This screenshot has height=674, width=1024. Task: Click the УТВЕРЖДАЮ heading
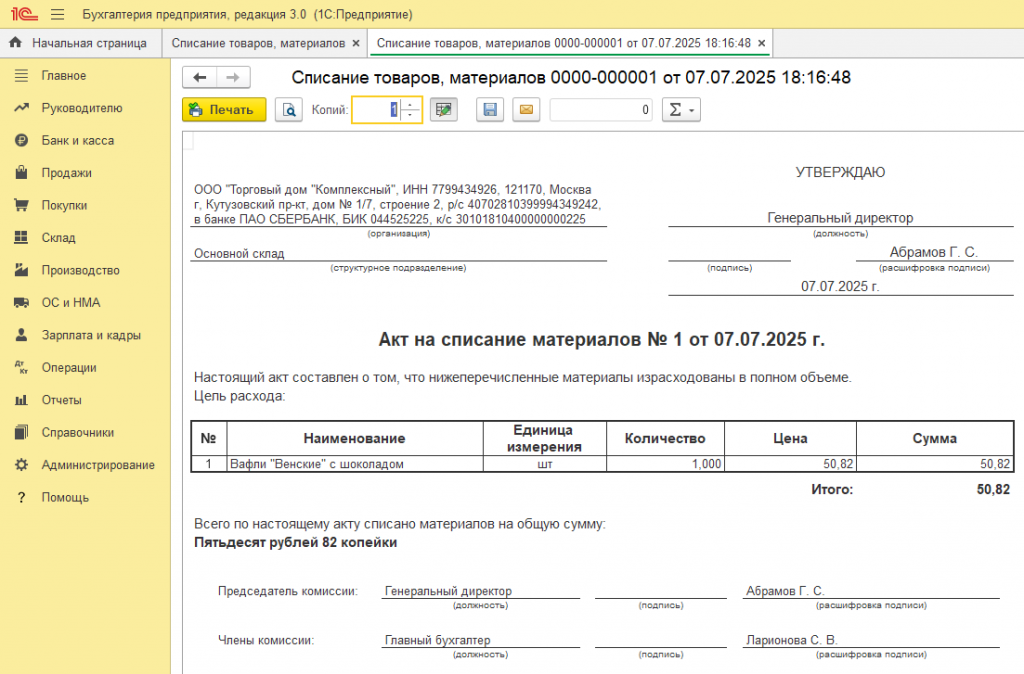pyautogui.click(x=840, y=172)
